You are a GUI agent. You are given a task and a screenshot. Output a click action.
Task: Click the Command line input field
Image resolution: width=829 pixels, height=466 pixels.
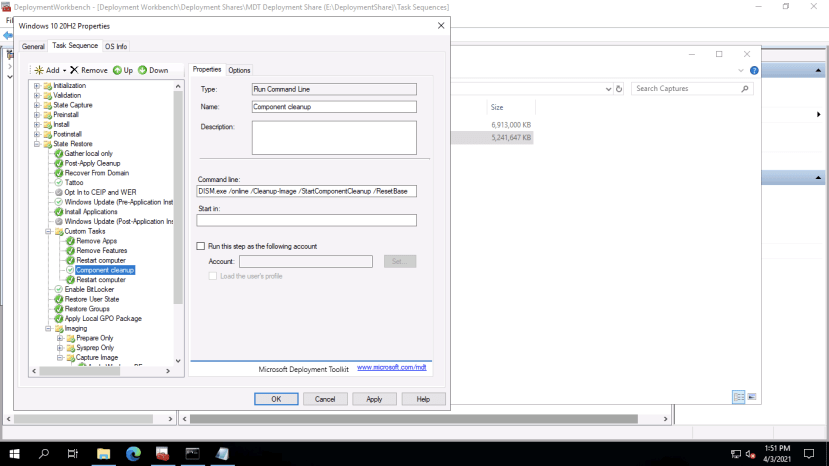pos(306,191)
